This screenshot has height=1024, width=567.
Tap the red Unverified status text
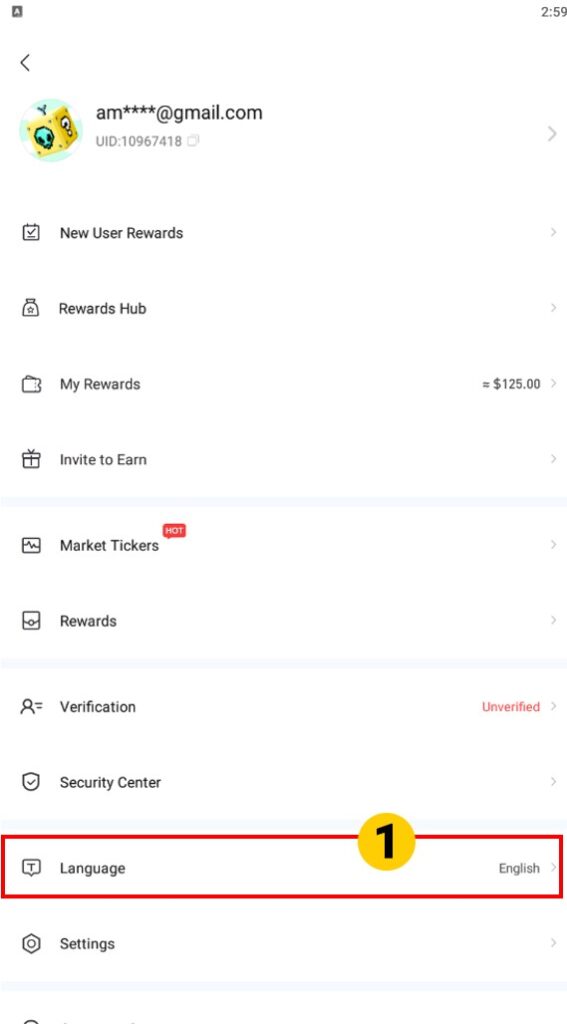pos(511,707)
